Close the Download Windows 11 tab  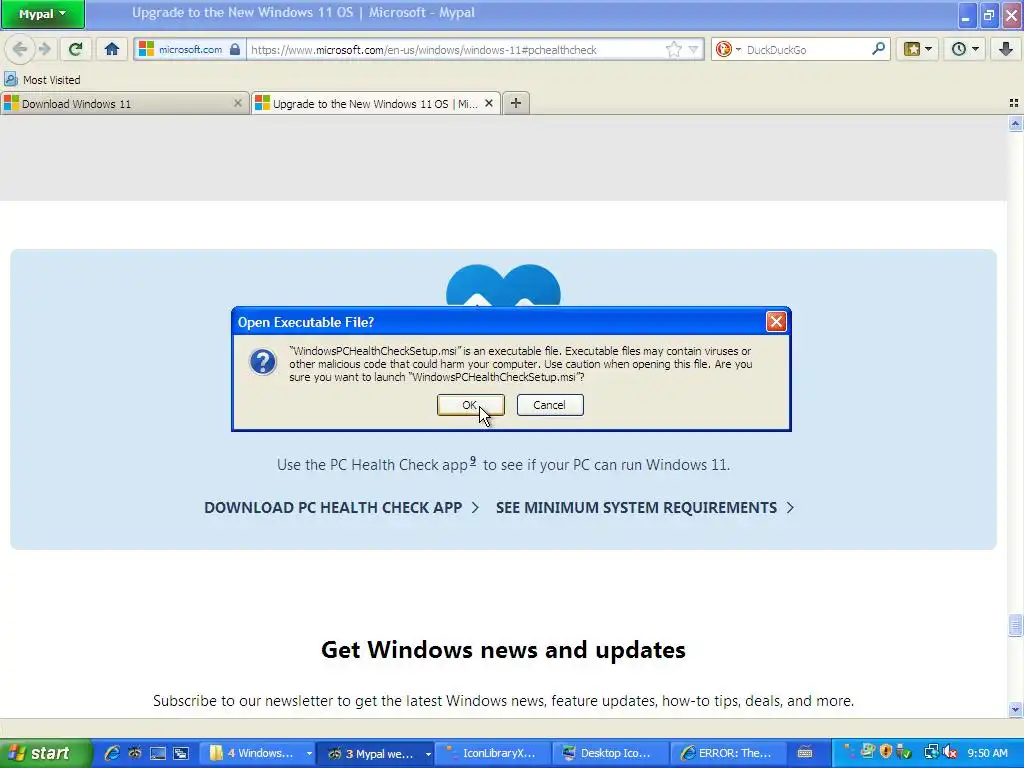pos(238,103)
